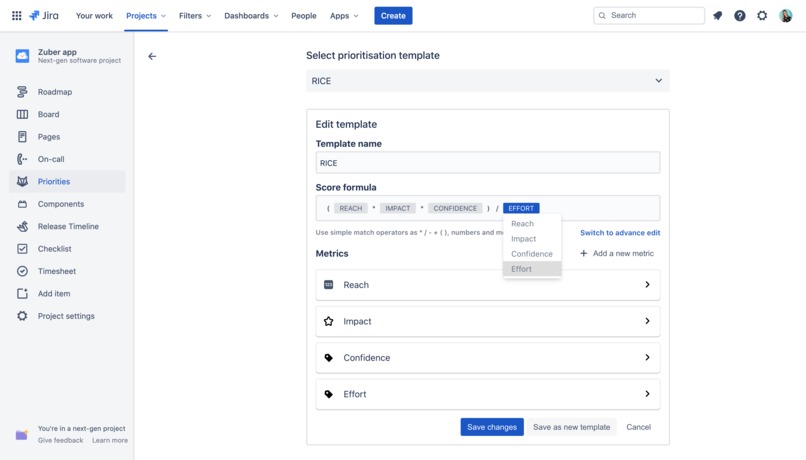This screenshot has height=460, width=806.
Task: Open the Dashboards dropdown menu
Action: tap(251, 15)
